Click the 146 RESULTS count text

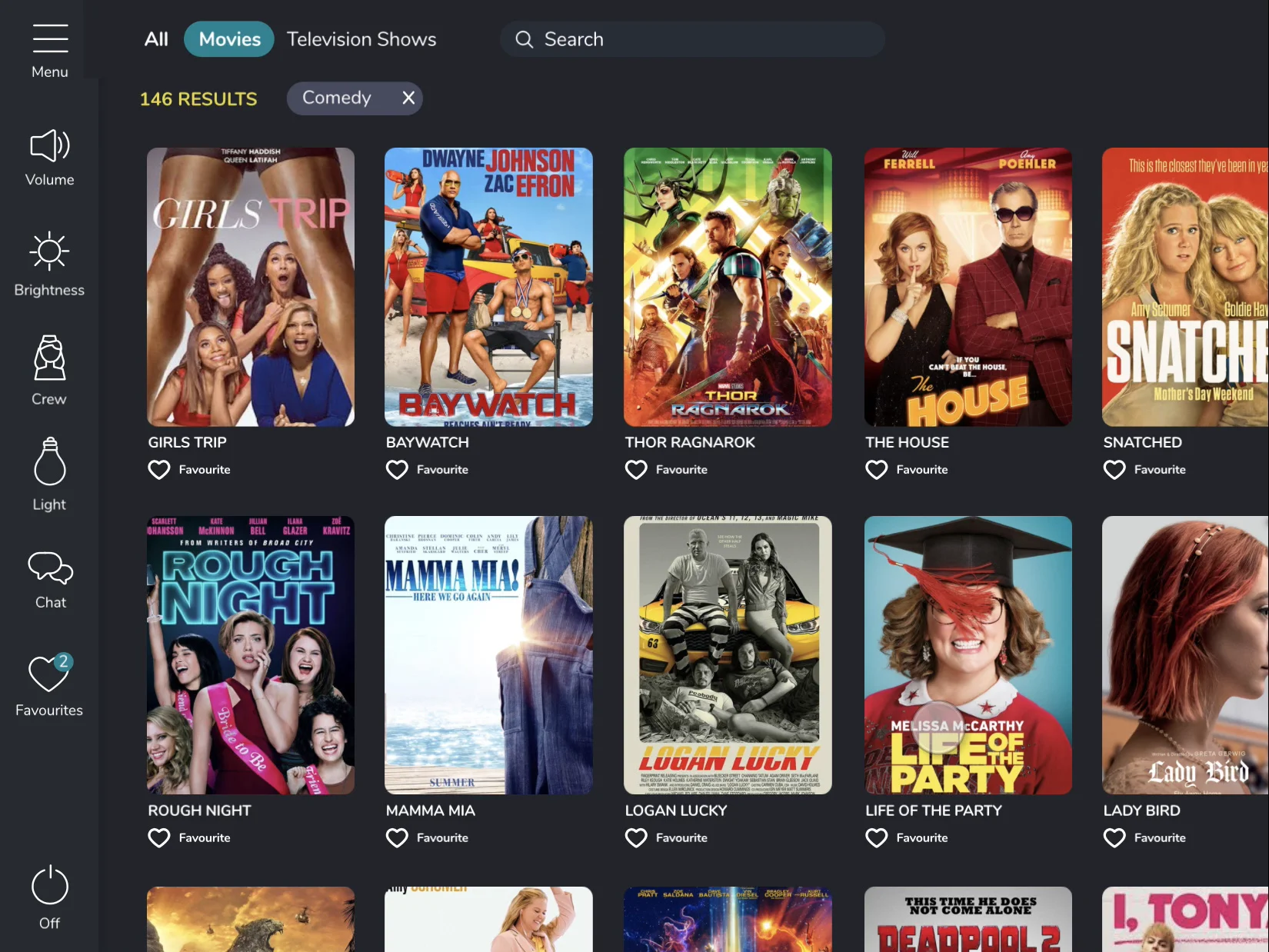(x=198, y=99)
